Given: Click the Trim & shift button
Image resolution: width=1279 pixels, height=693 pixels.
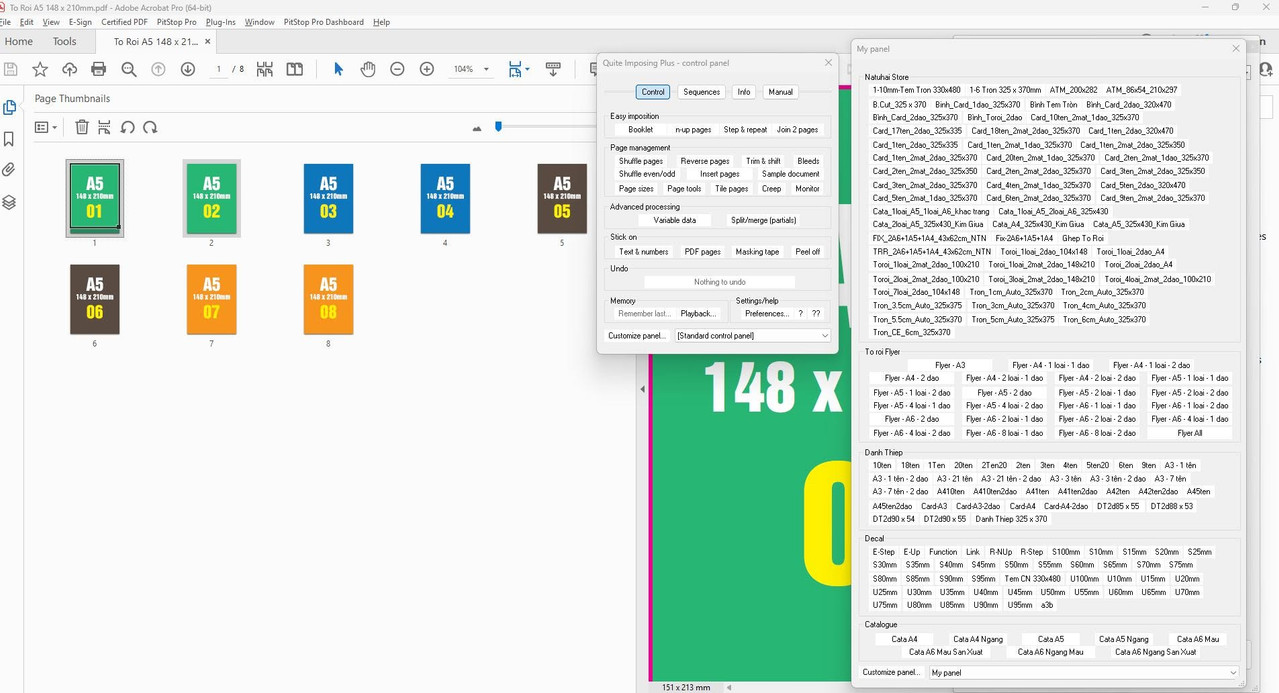Looking at the screenshot, I should (x=763, y=161).
